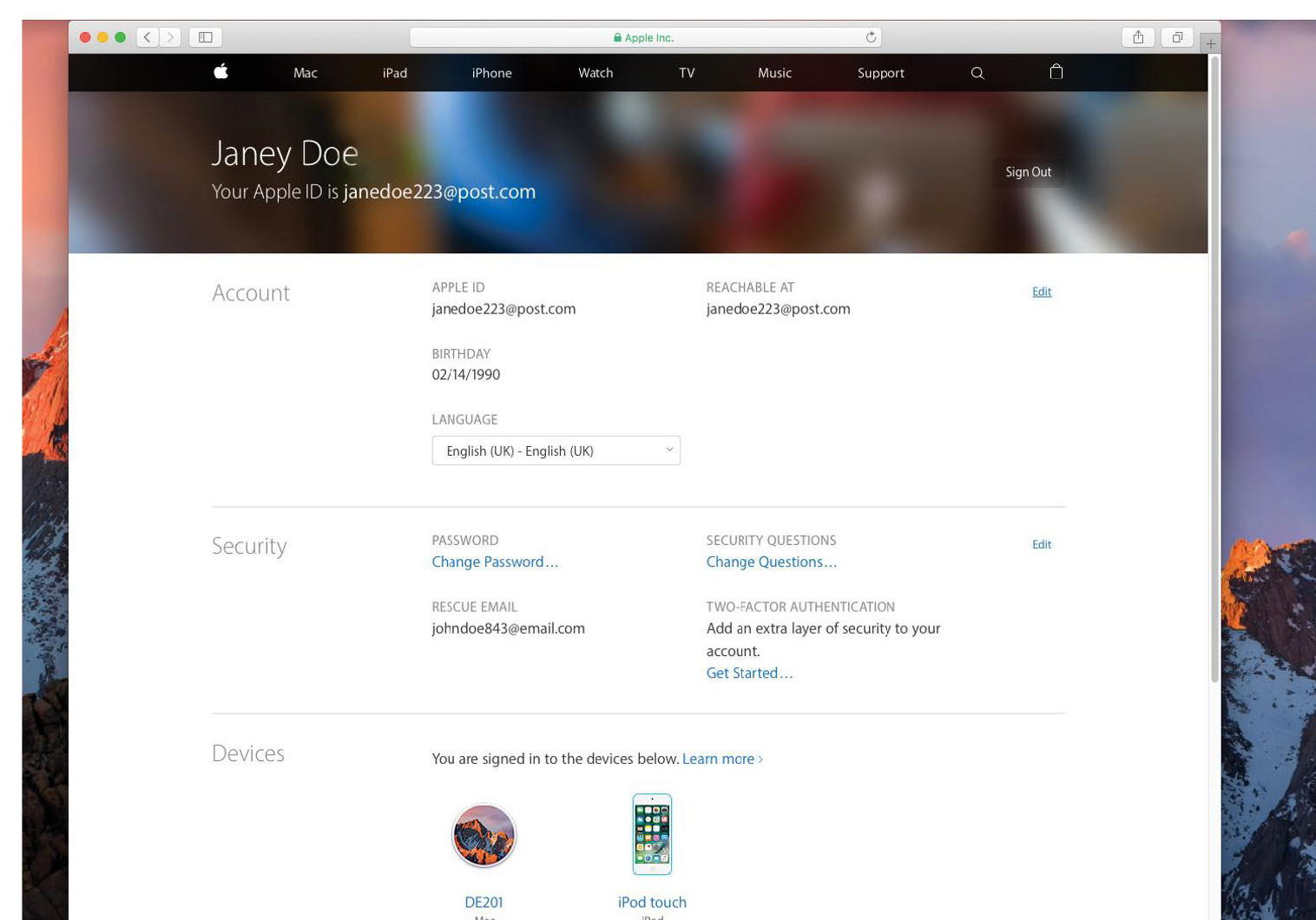1316x920 pixels.
Task: Open the Support menu item
Action: pyautogui.click(x=881, y=73)
